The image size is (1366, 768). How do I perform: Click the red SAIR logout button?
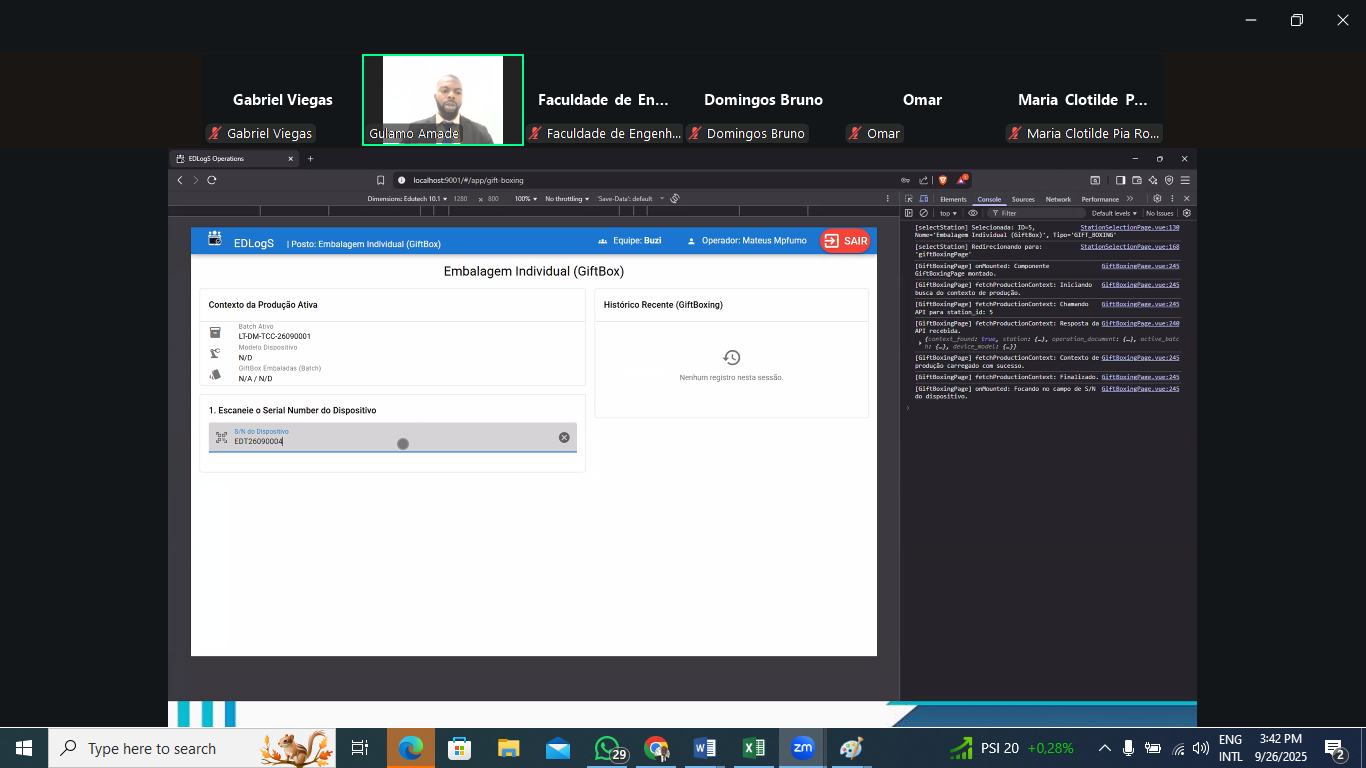tap(845, 241)
